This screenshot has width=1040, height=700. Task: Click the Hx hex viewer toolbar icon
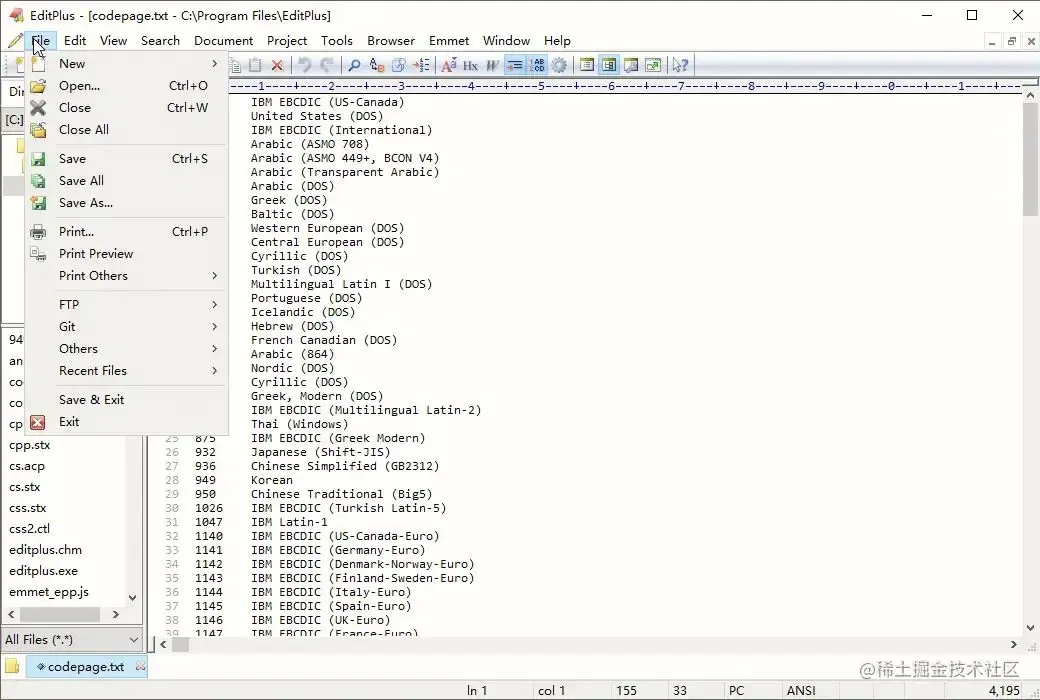click(x=470, y=65)
